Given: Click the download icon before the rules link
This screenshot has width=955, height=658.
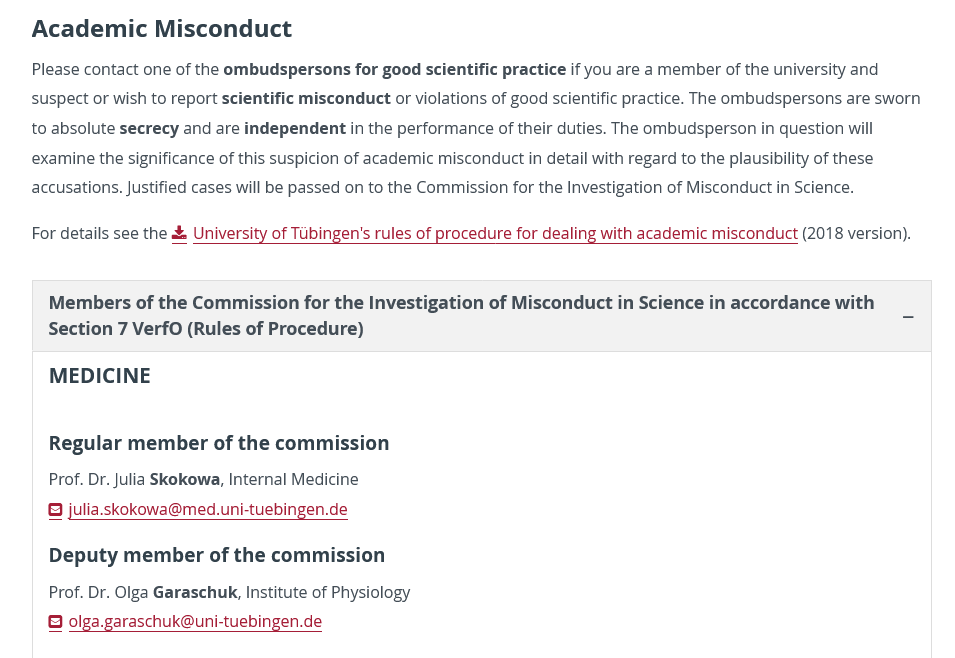Looking at the screenshot, I should pos(179,233).
